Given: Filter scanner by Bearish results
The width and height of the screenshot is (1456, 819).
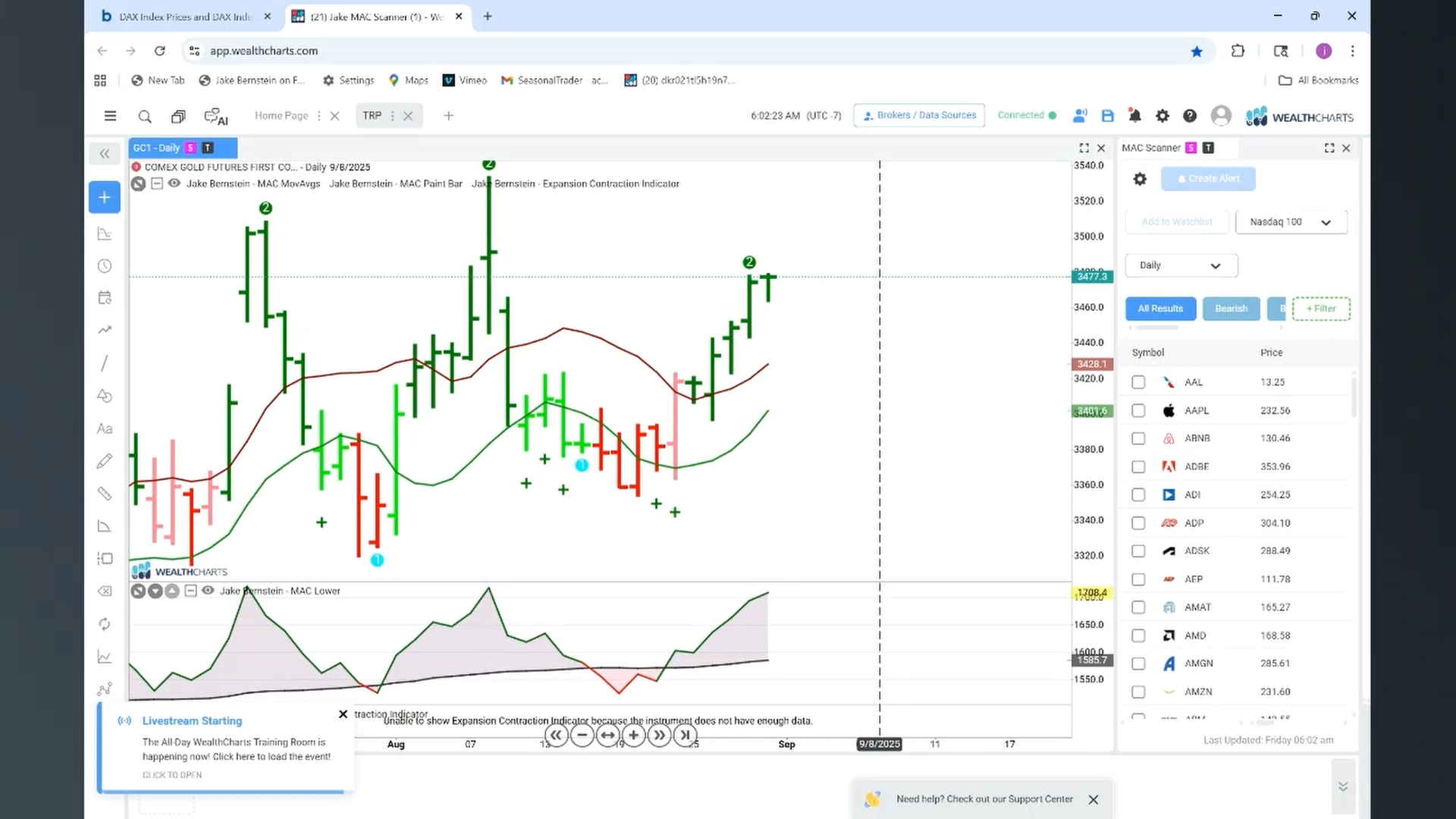Looking at the screenshot, I should tap(1231, 309).
